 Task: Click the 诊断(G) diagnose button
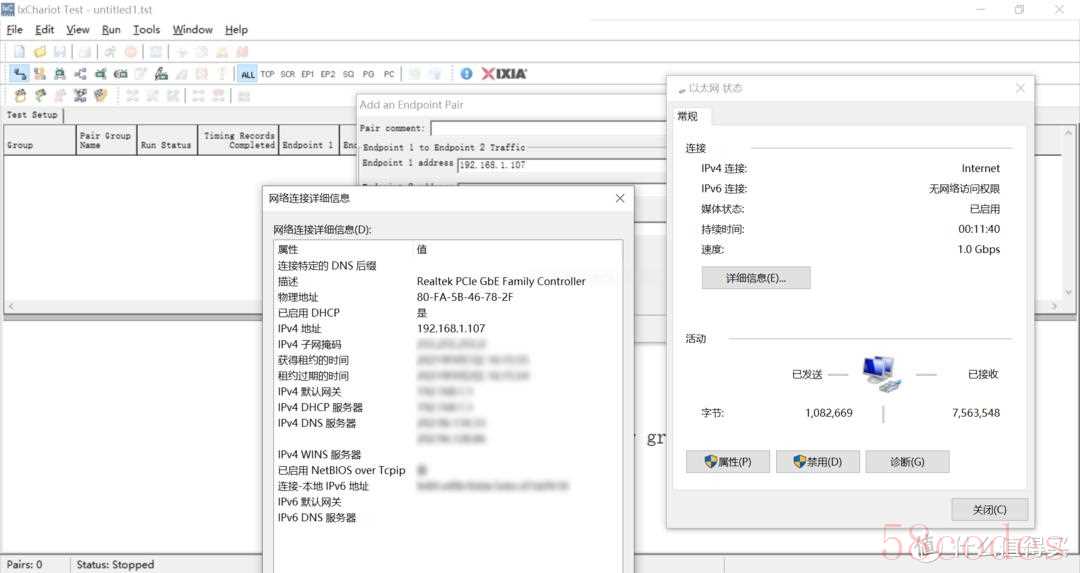pos(906,462)
